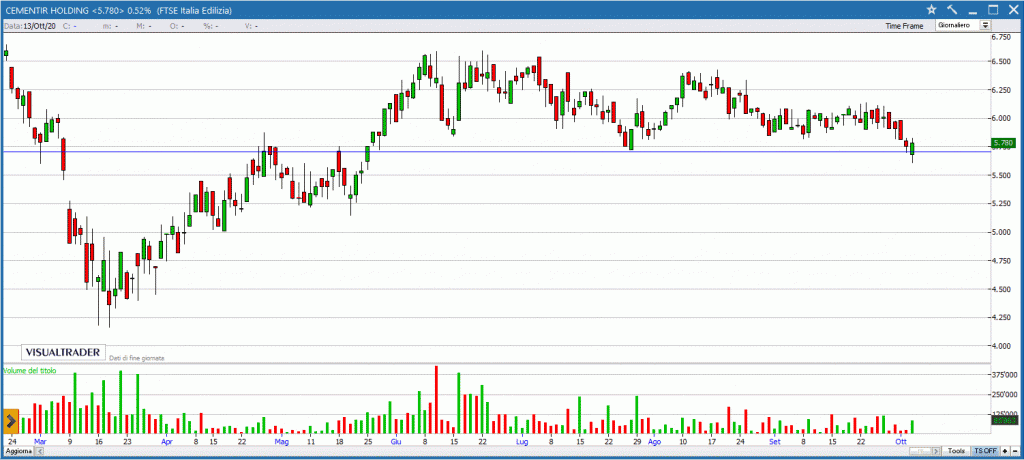This screenshot has height=460, width=1024.
Task: Click the 'Volume del titolo' label
Action: (x=30, y=370)
